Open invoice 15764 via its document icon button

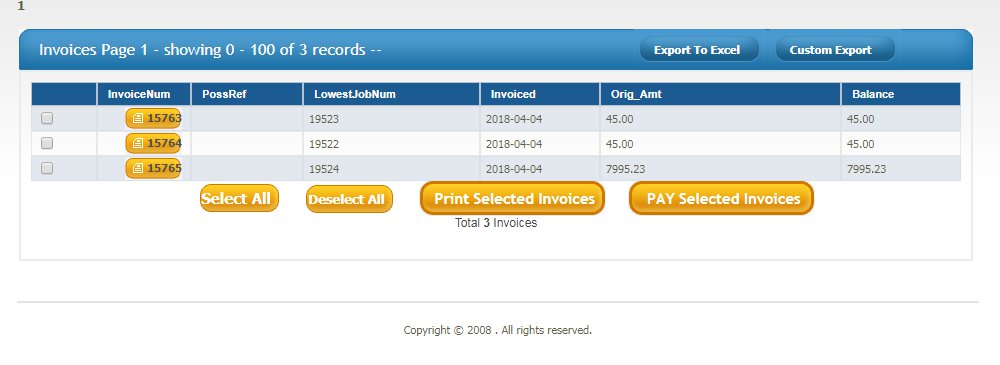[154, 144]
